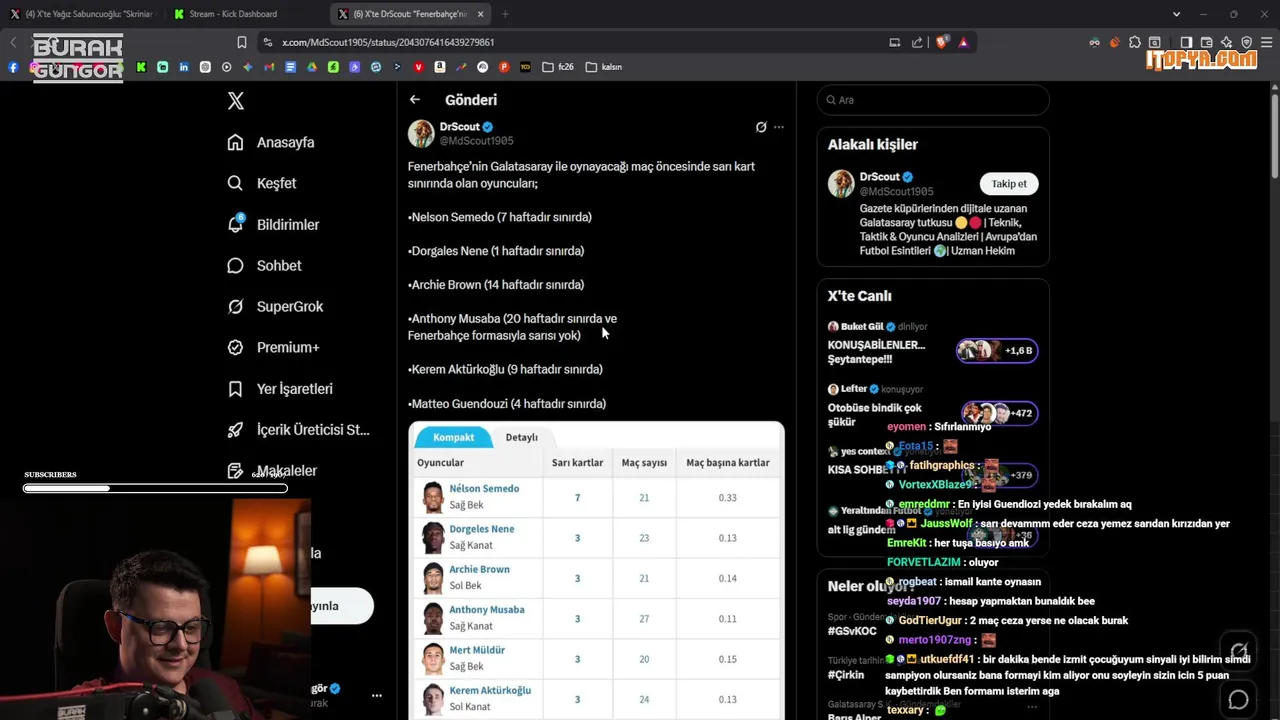Image resolution: width=1280 pixels, height=720 pixels.
Task: Open the tab search chevron dropdown
Action: [x=1176, y=14]
